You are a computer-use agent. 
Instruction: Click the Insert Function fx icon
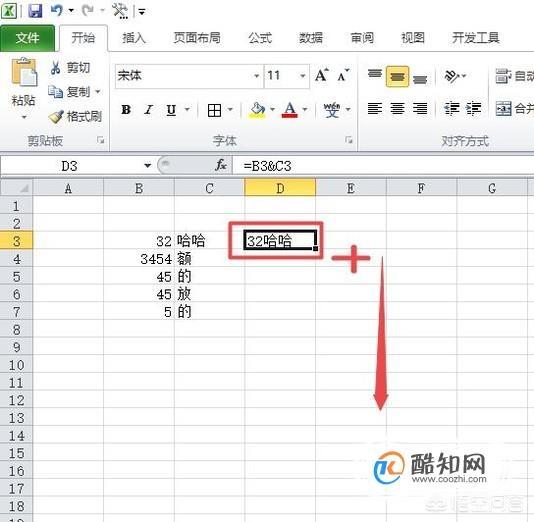tap(221, 165)
